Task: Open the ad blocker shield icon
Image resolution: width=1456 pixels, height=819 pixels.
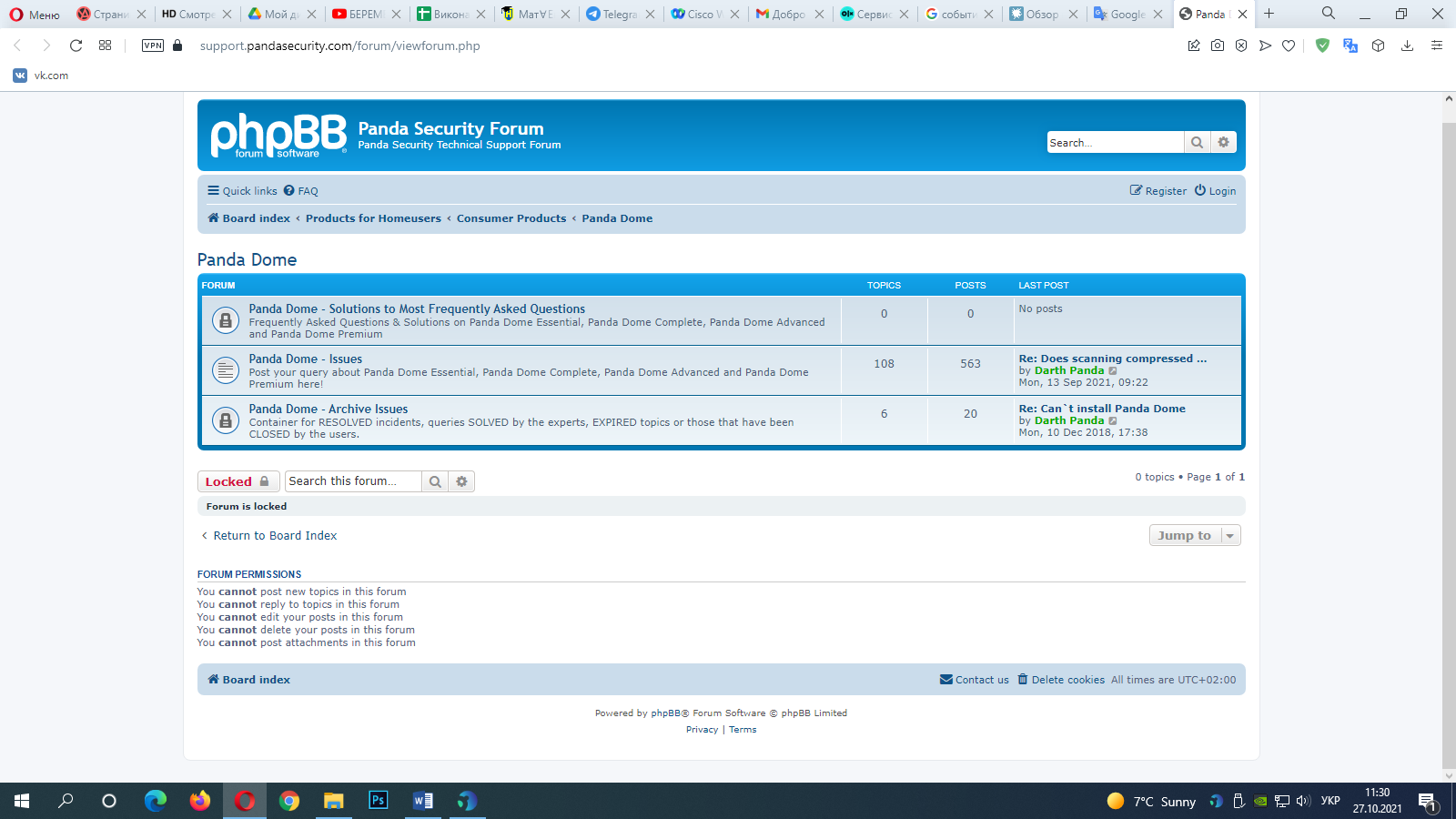Action: pyautogui.click(x=1322, y=45)
